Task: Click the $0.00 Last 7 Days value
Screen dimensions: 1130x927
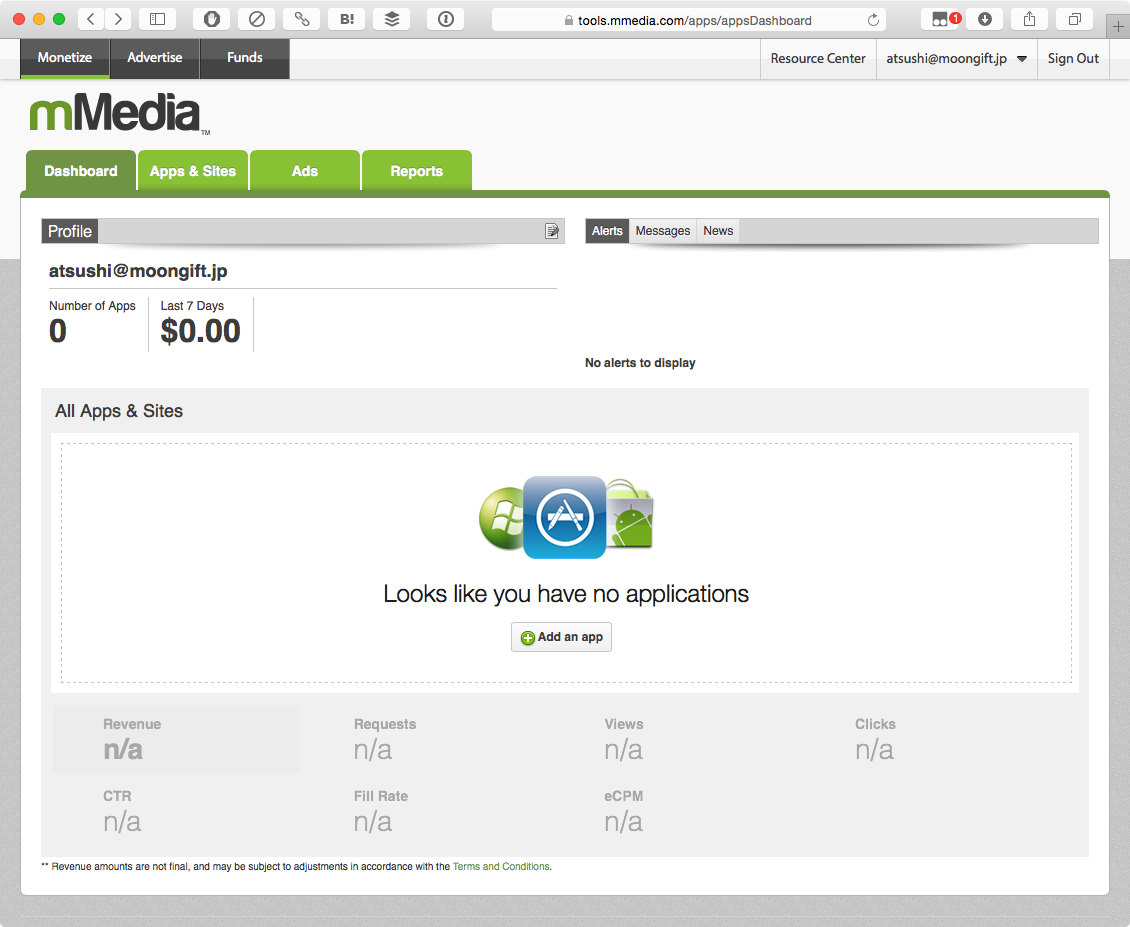Action: 200,332
